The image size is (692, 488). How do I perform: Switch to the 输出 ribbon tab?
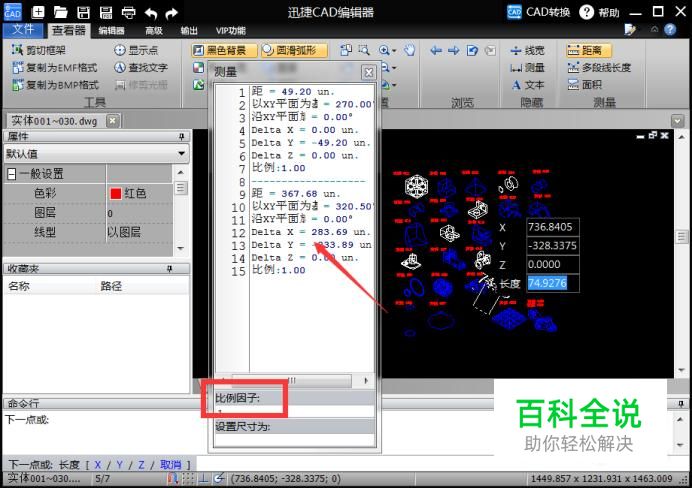pos(189,30)
